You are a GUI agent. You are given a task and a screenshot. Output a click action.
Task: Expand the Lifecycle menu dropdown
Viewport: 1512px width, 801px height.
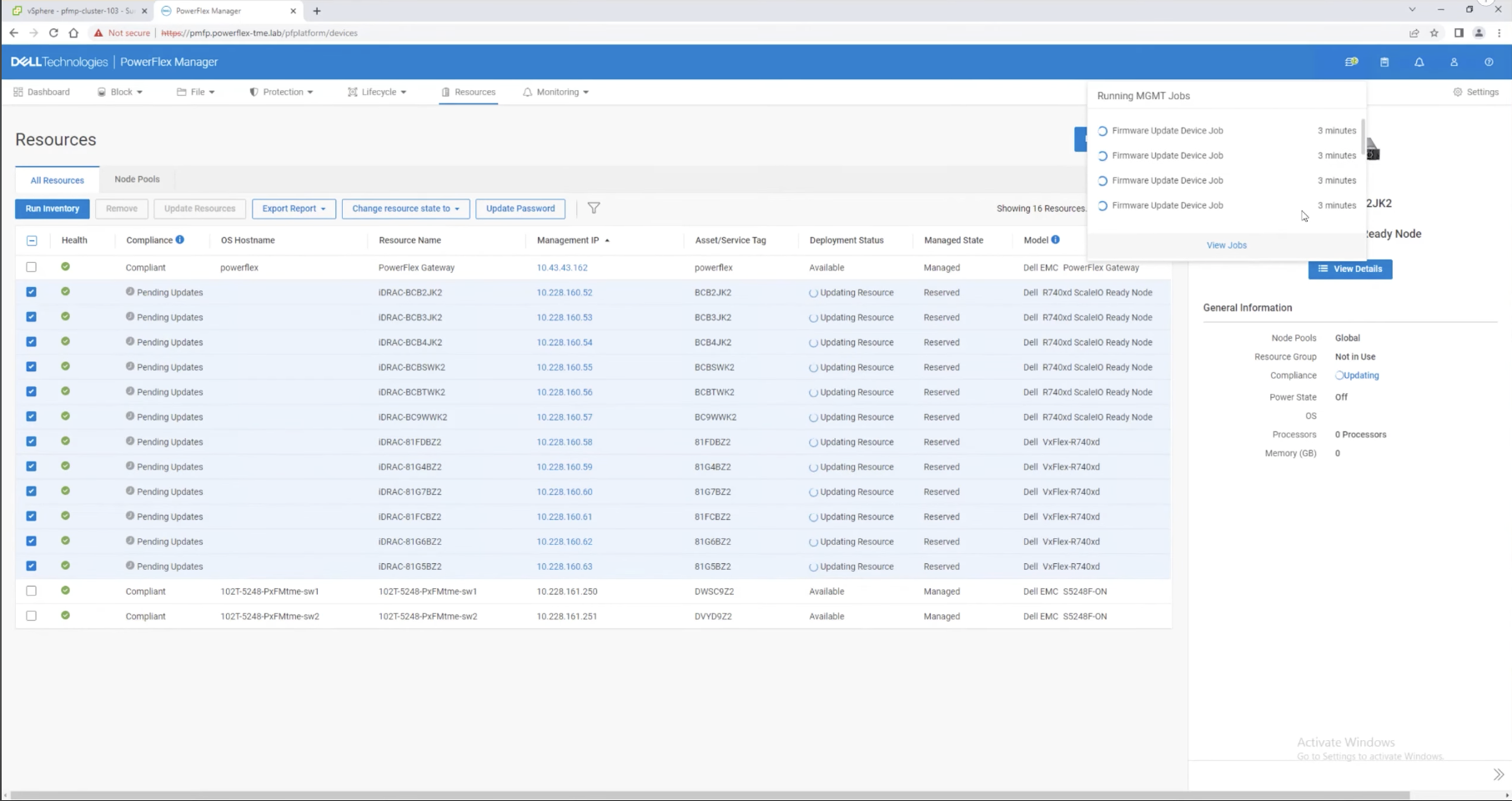(377, 92)
